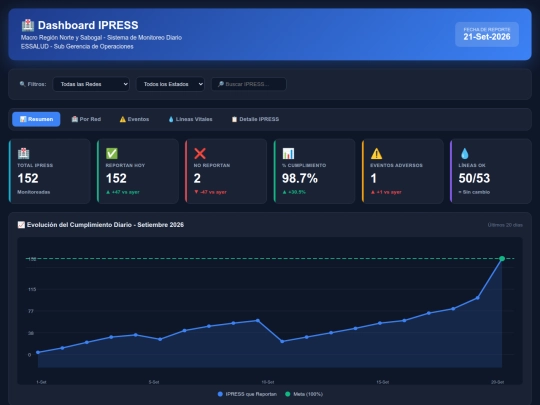The width and height of the screenshot is (540, 405).
Task: Open the Todos los Estados dropdown
Action: coord(170,84)
